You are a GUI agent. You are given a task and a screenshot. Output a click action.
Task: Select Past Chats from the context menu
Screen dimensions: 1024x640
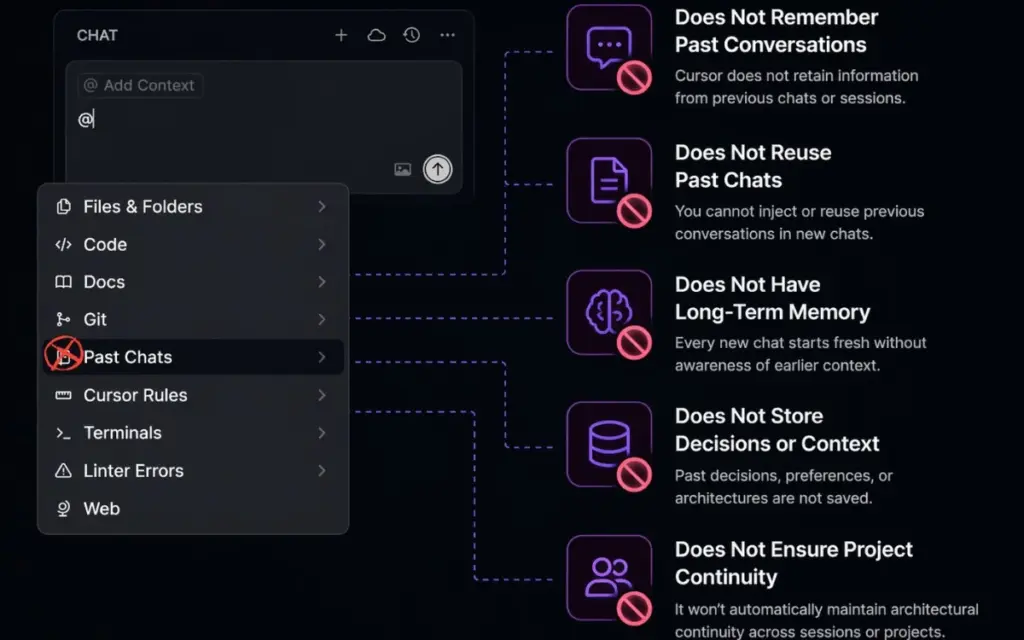tap(128, 357)
